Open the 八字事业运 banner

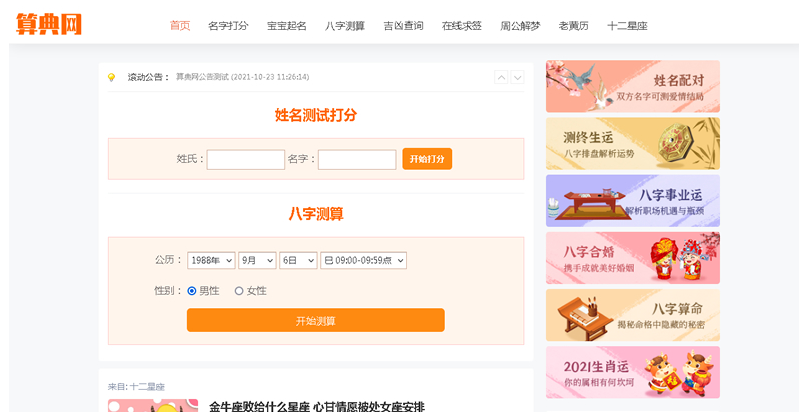pos(632,201)
